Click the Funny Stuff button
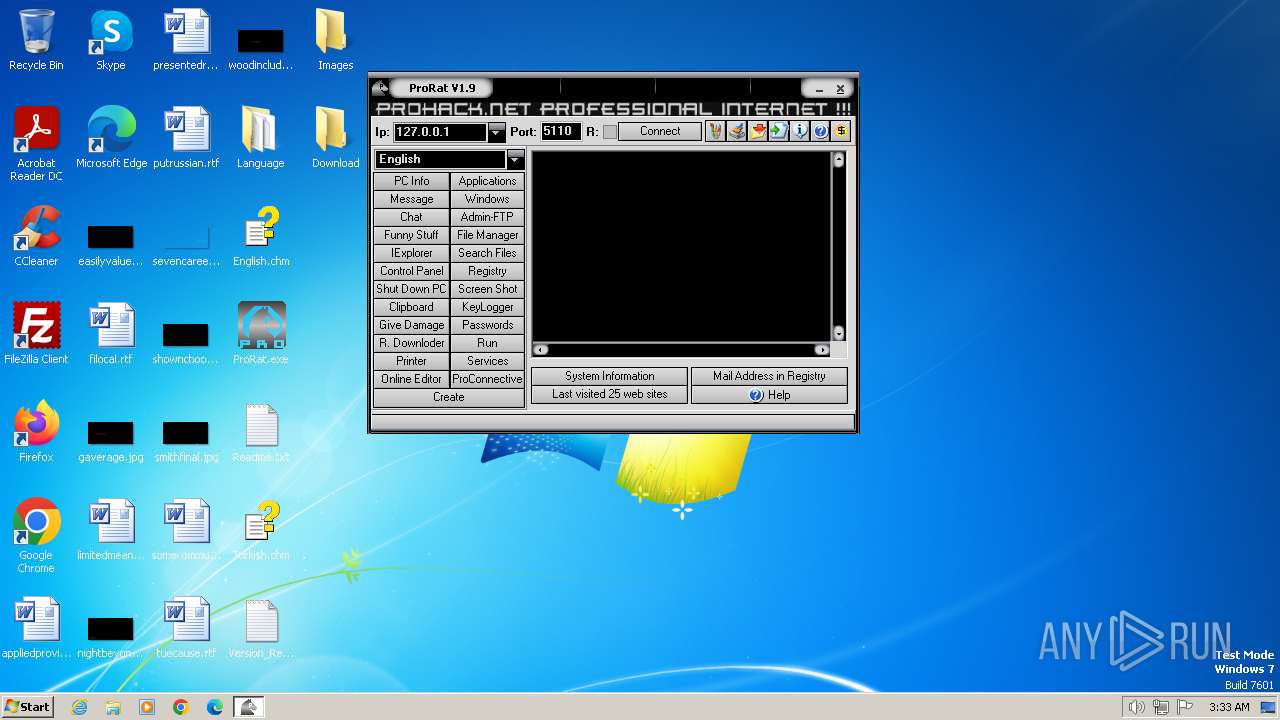The image size is (1280, 720). coord(411,235)
